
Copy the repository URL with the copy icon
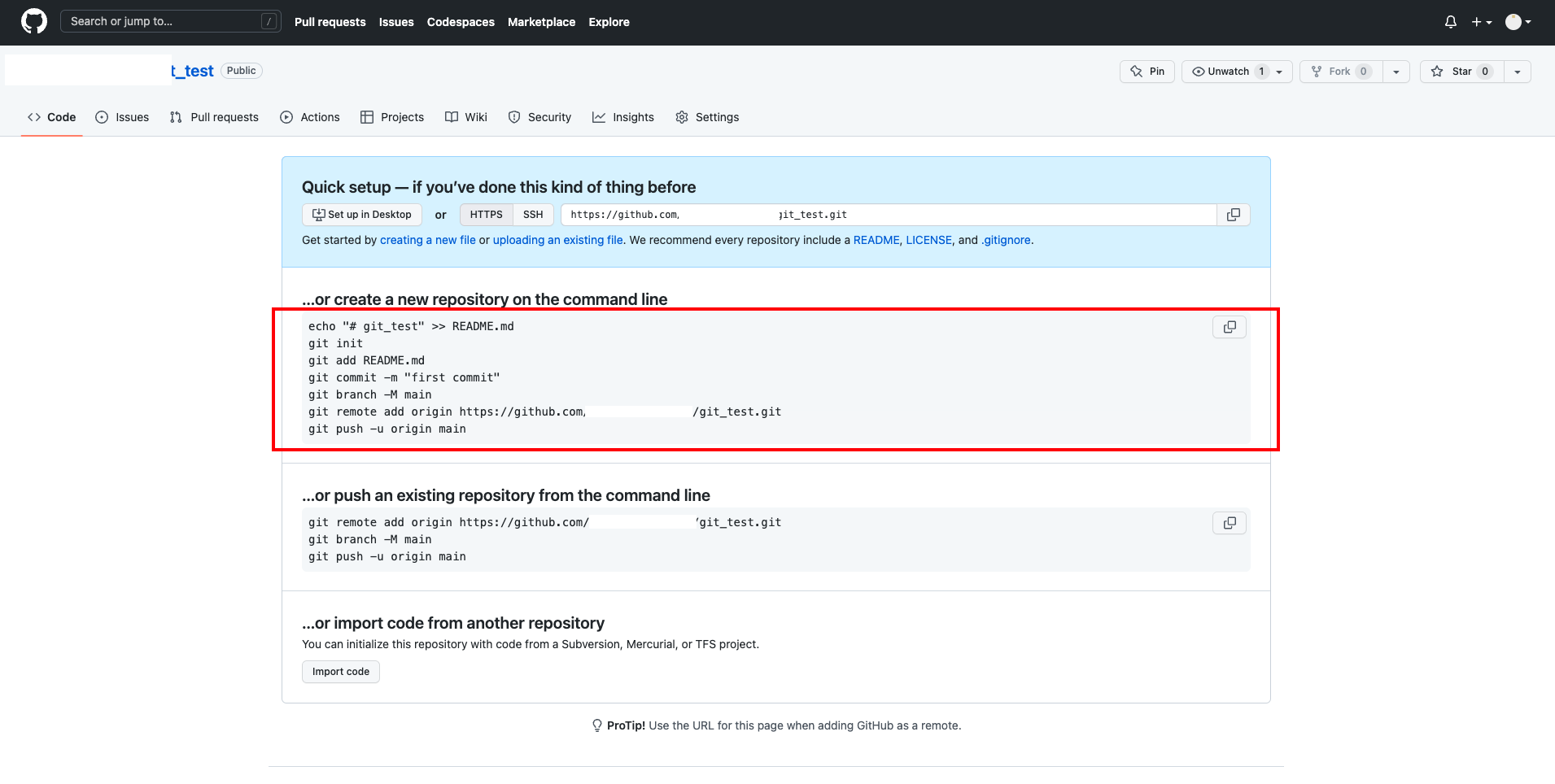[x=1234, y=214]
